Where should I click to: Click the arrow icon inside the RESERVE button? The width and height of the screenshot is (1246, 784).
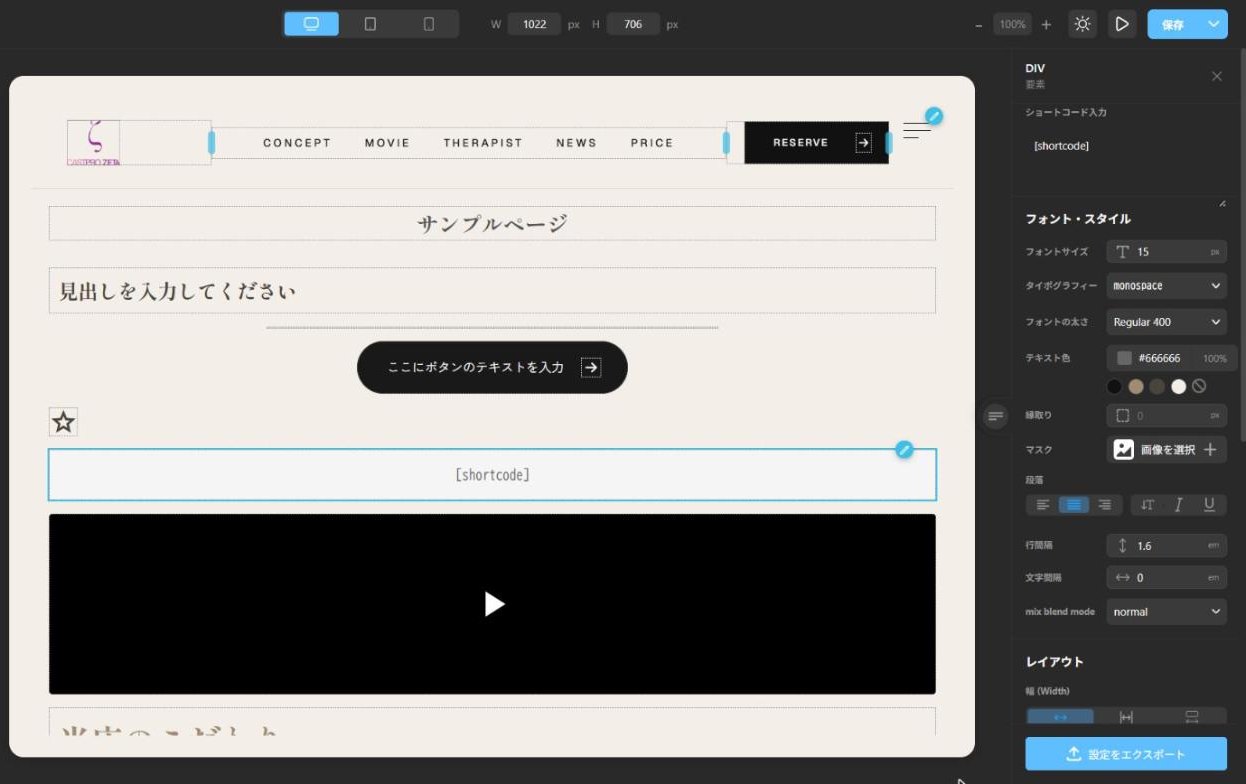click(x=863, y=143)
